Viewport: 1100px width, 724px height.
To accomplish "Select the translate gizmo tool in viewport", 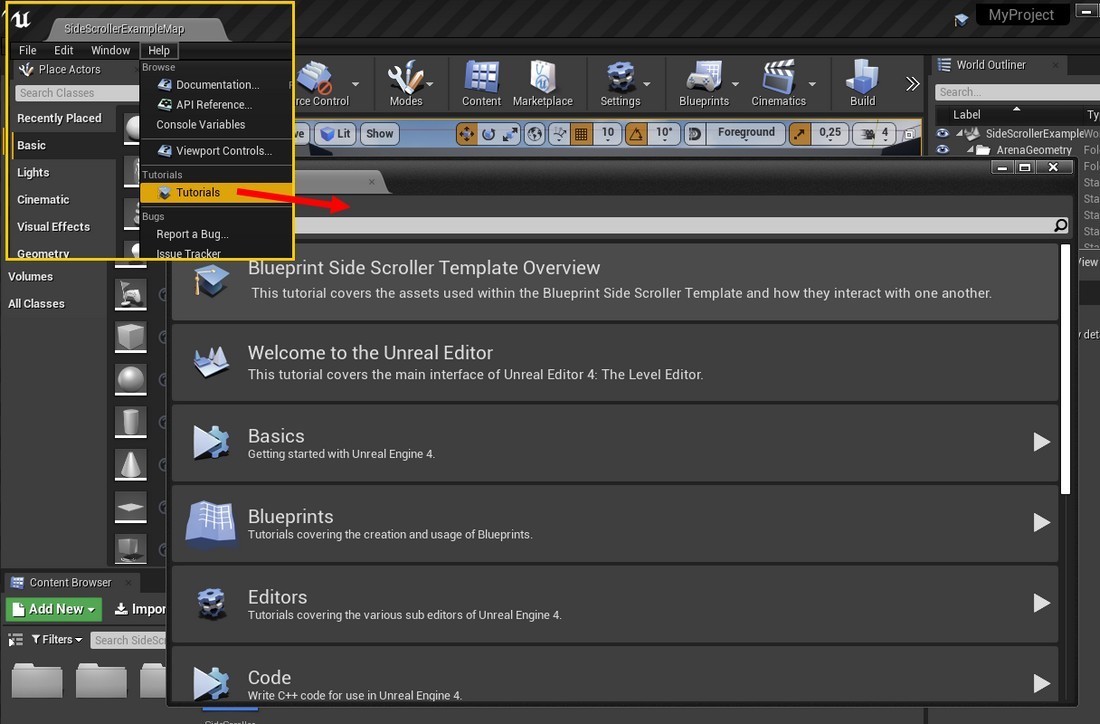I will point(467,133).
